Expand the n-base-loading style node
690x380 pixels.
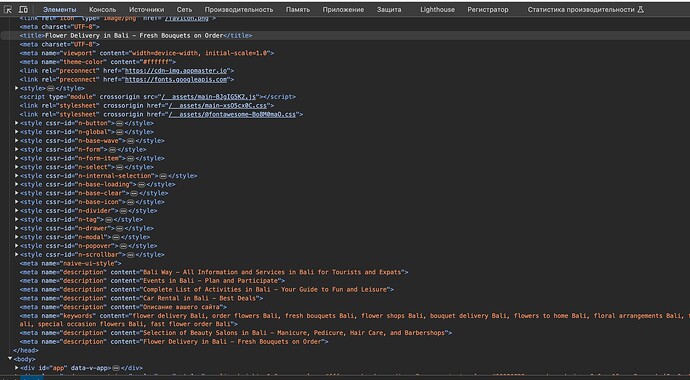17,184
